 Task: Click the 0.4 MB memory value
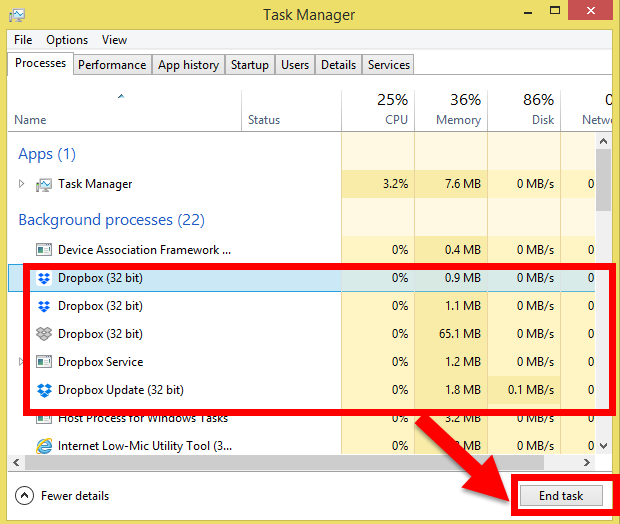[463, 250]
